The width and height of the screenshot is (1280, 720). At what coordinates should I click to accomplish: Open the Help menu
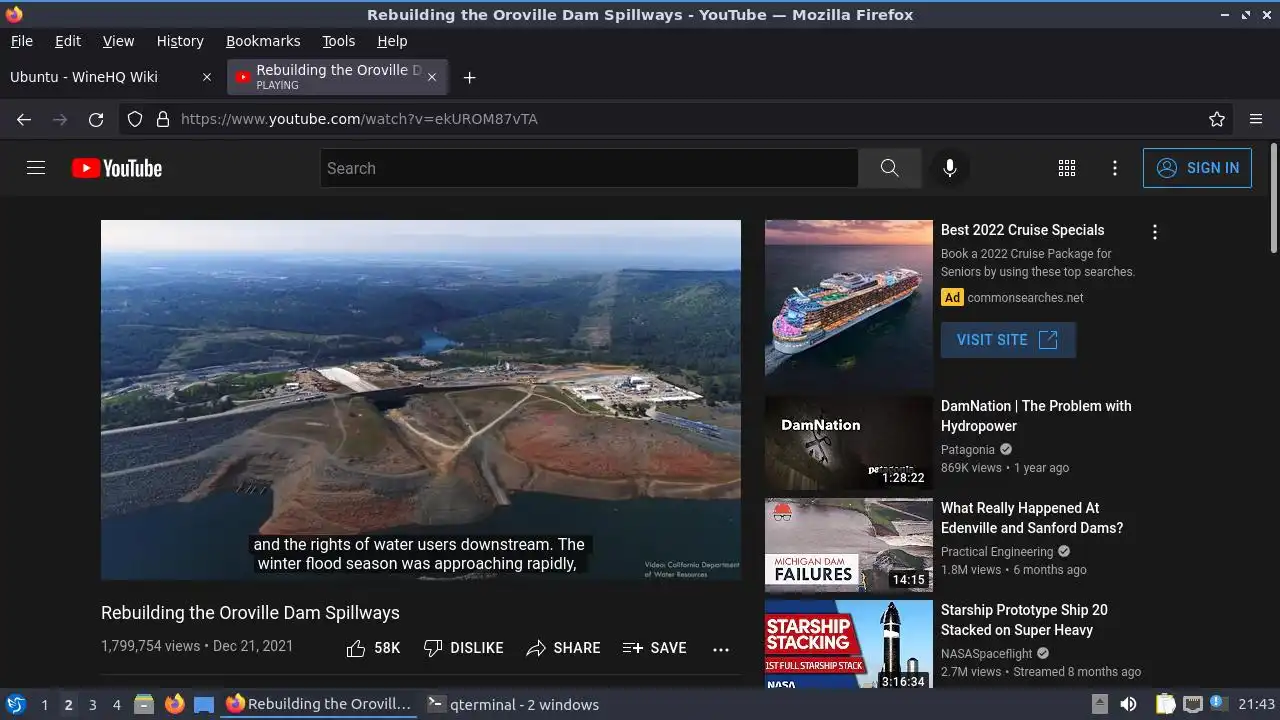tap(392, 41)
